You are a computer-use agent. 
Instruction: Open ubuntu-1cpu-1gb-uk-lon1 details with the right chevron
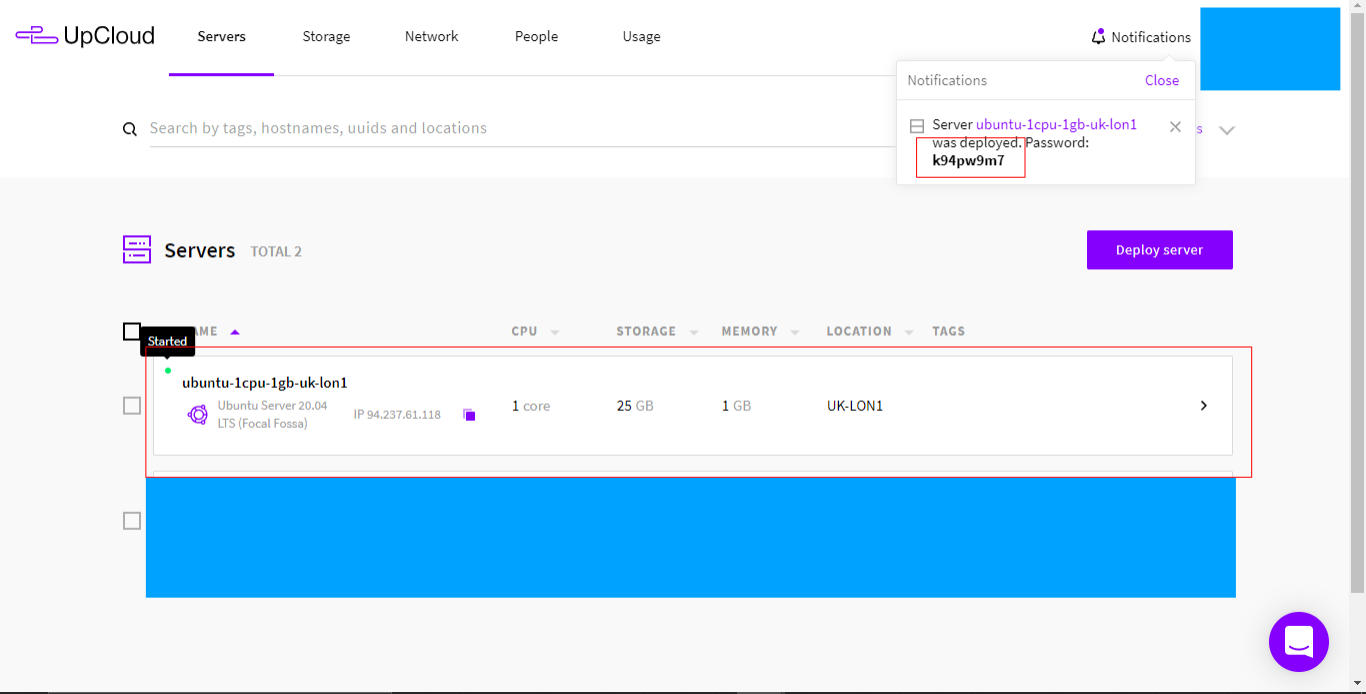(x=1203, y=405)
